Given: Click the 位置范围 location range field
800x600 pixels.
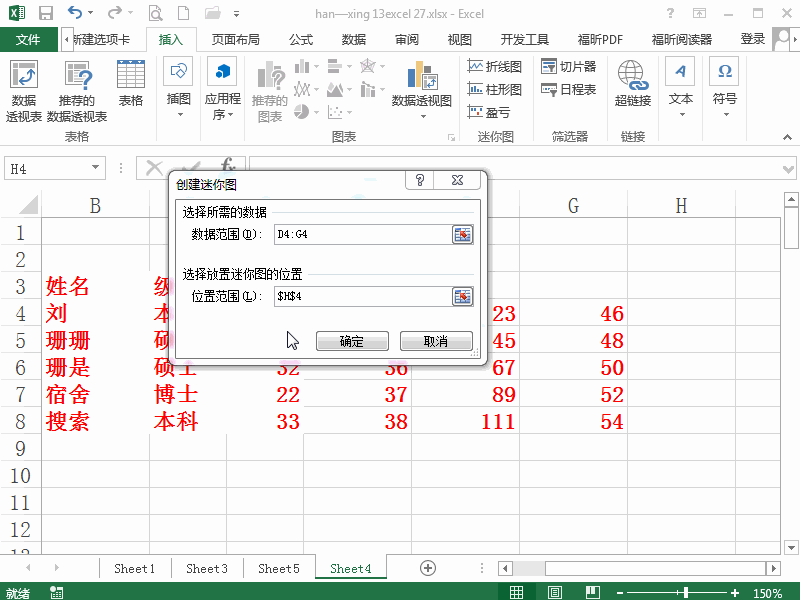Looking at the screenshot, I should (x=350, y=296).
